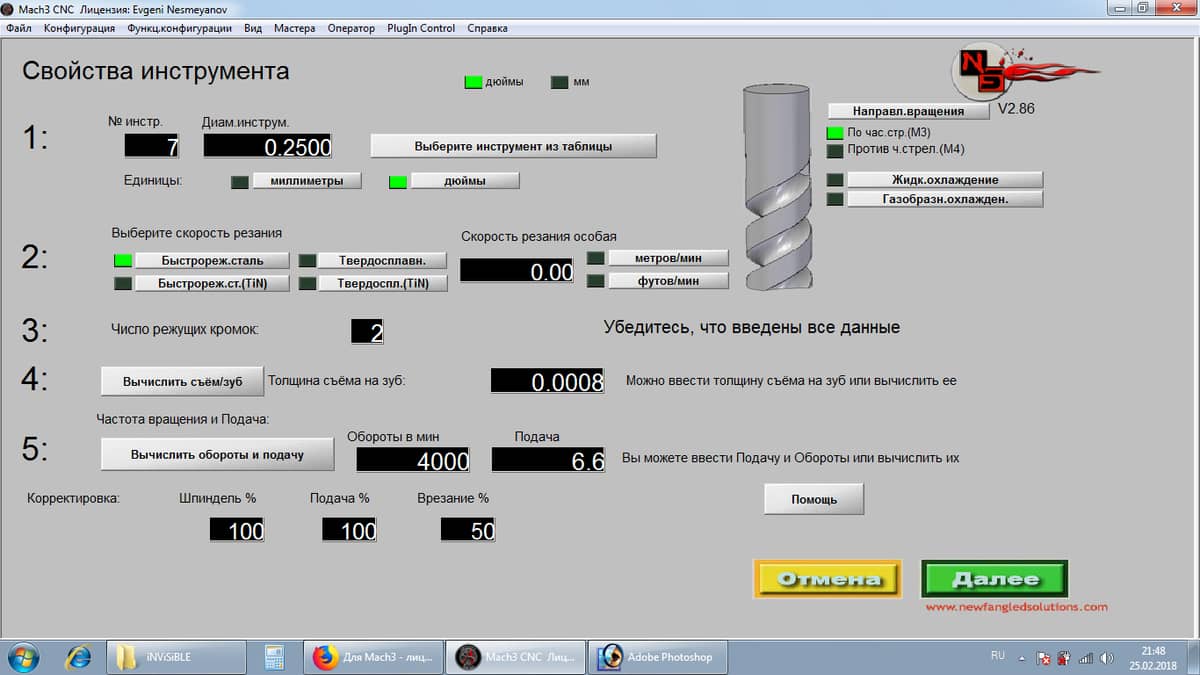The width and height of the screenshot is (1200, 675).
Task: Click the volume icon in system tray
Action: point(1106,658)
